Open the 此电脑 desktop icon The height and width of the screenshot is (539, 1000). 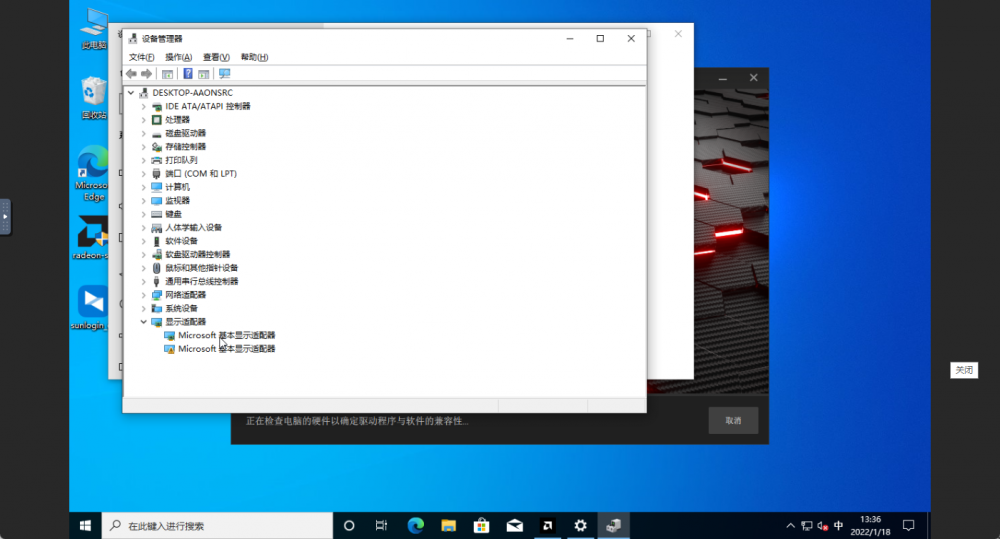click(x=94, y=28)
